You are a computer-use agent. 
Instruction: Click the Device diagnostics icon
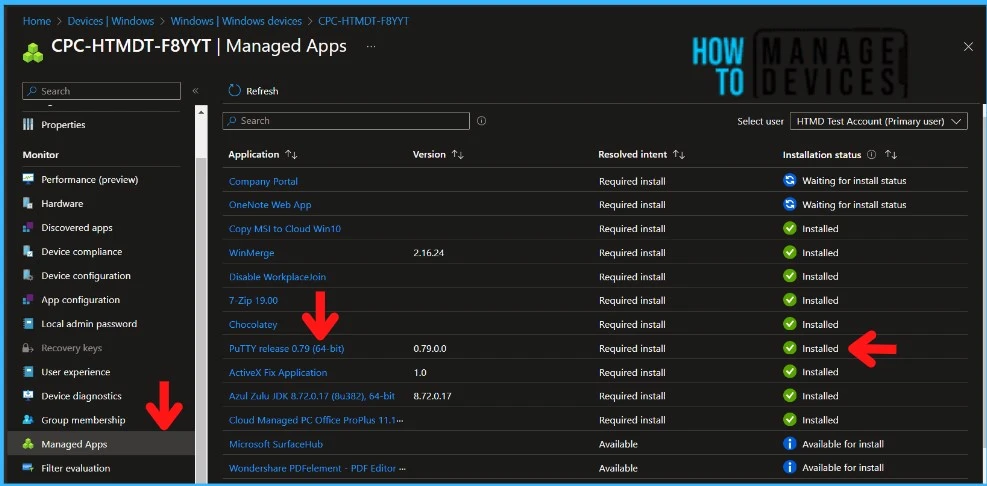click(28, 396)
